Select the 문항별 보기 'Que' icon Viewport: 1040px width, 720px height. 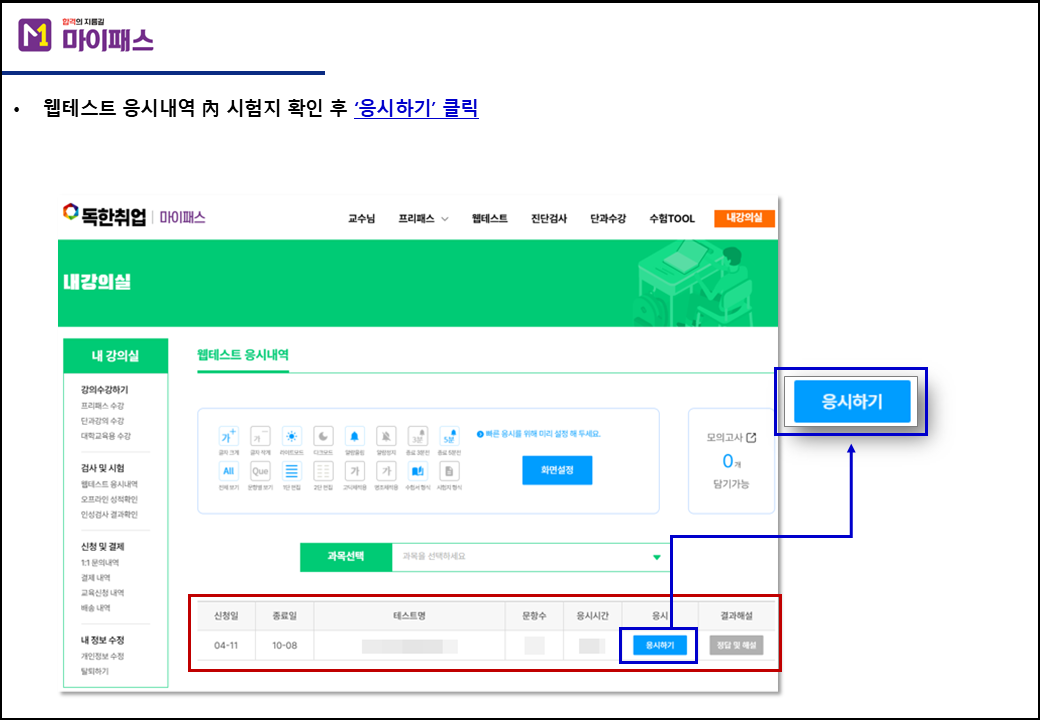(260, 471)
